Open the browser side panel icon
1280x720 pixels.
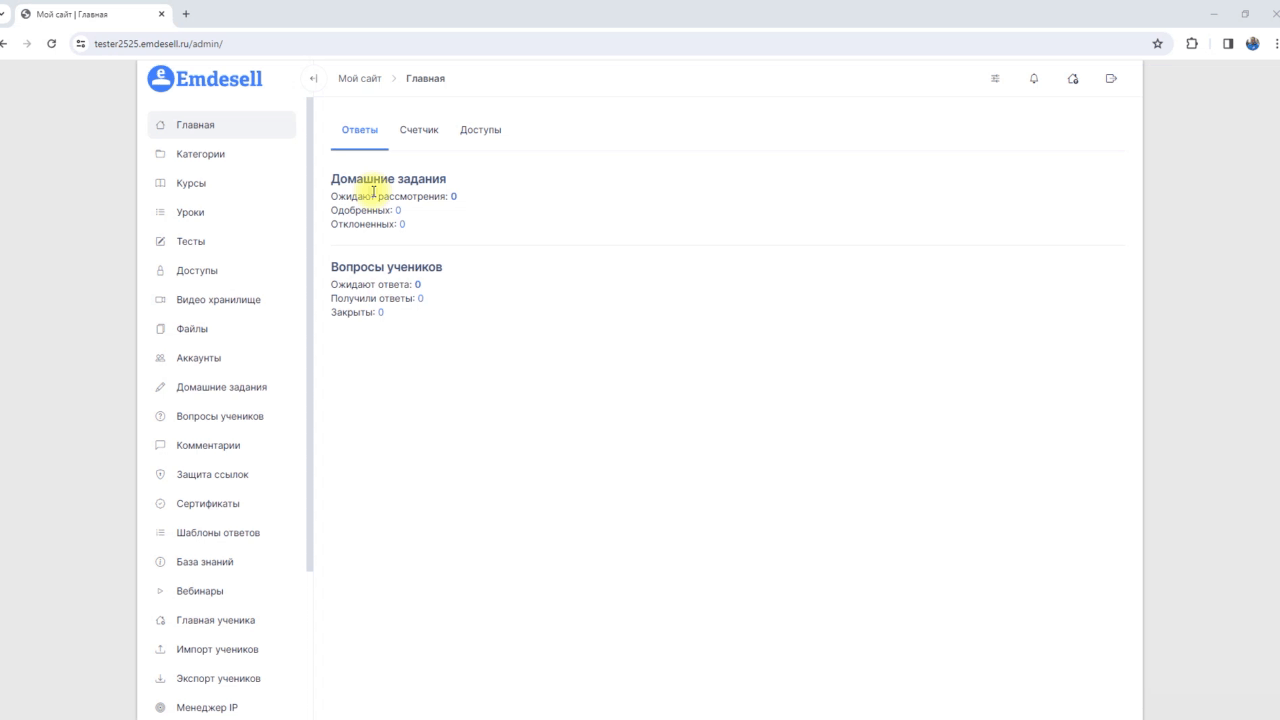click(1228, 44)
